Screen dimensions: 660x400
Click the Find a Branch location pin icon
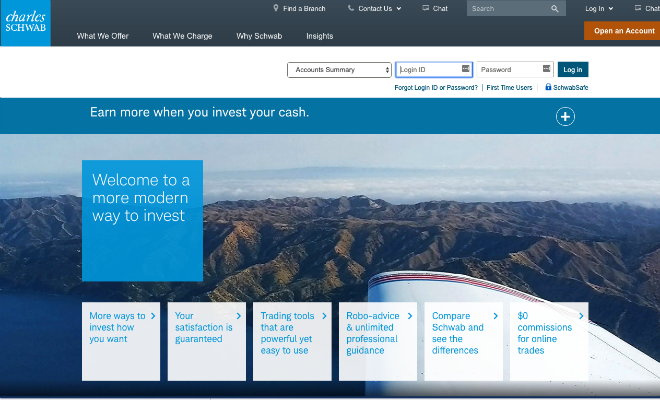pyautogui.click(x=276, y=8)
